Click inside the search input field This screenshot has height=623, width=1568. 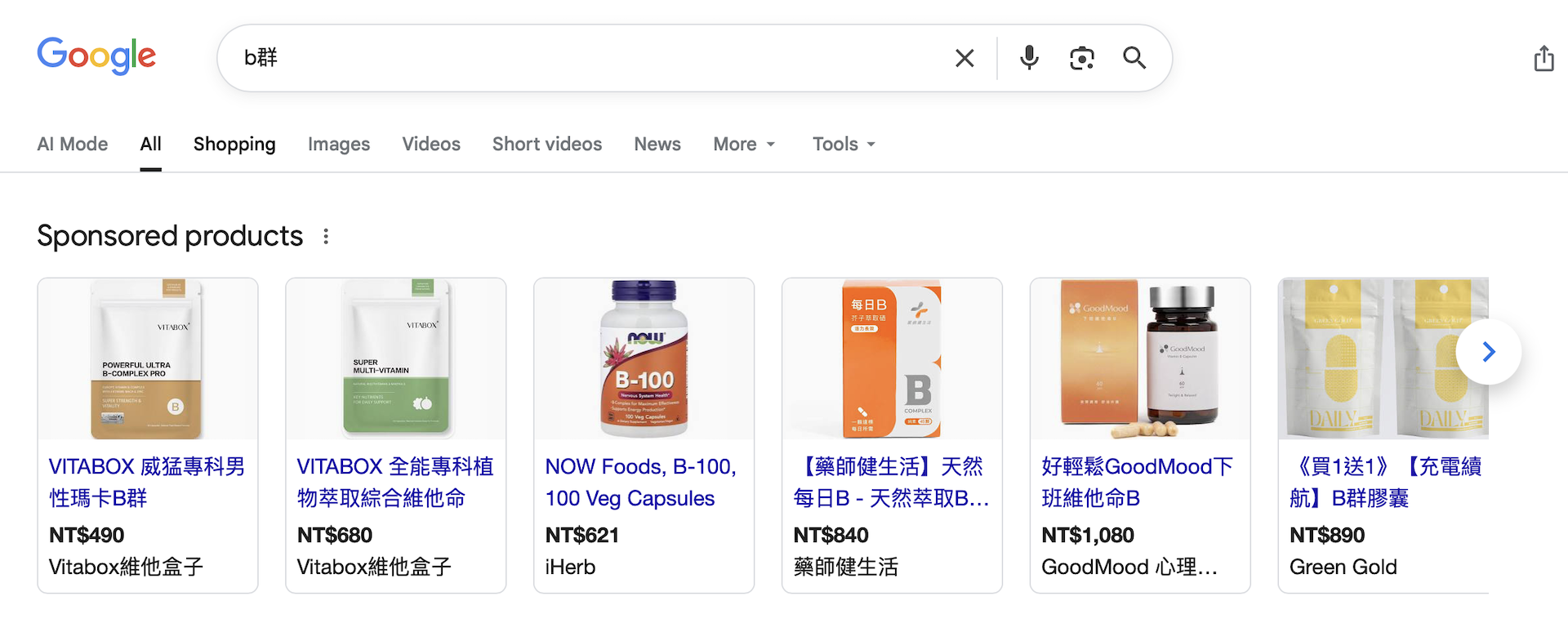pos(572,57)
